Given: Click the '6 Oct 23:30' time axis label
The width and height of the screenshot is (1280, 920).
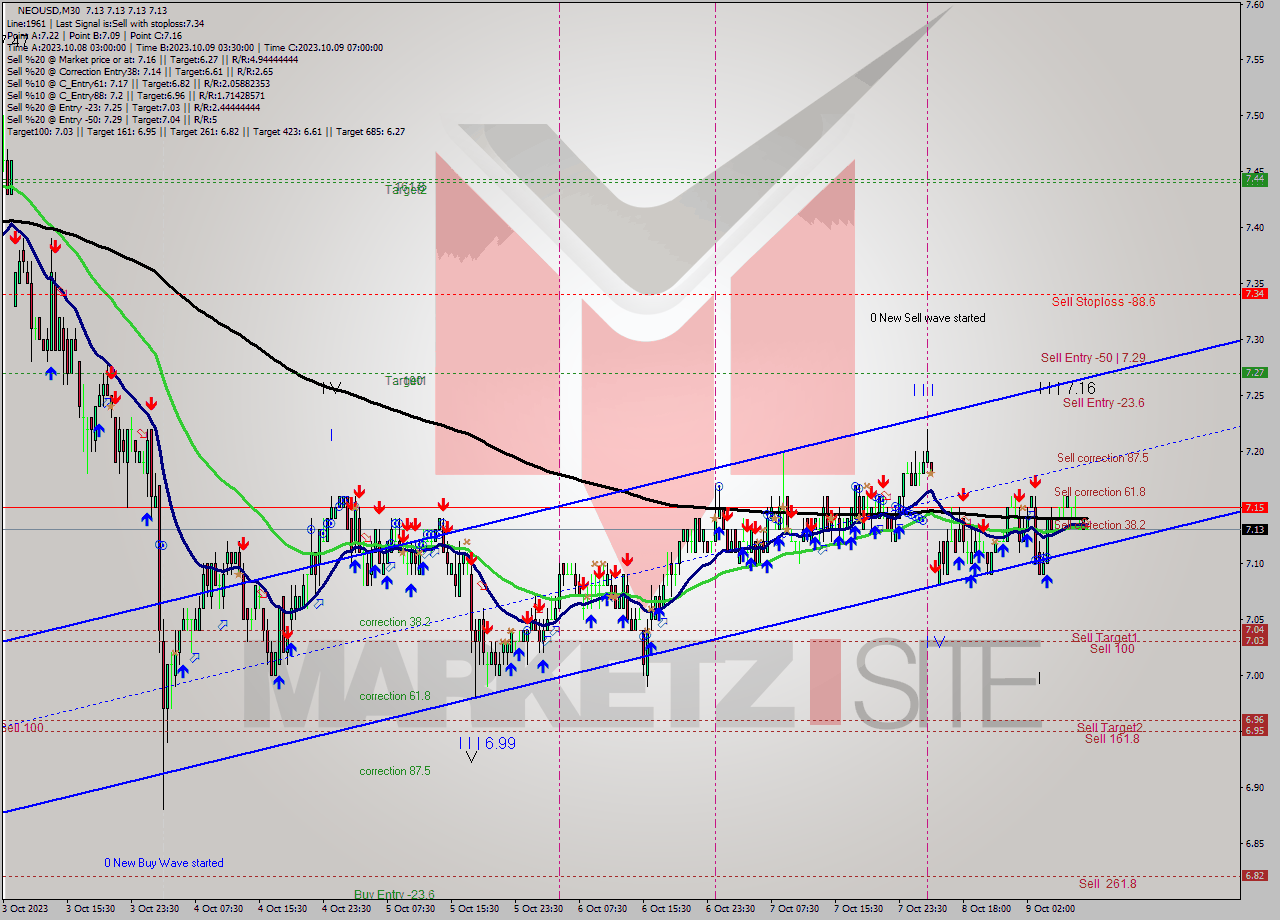Looking at the screenshot, I should pyautogui.click(x=731, y=909).
